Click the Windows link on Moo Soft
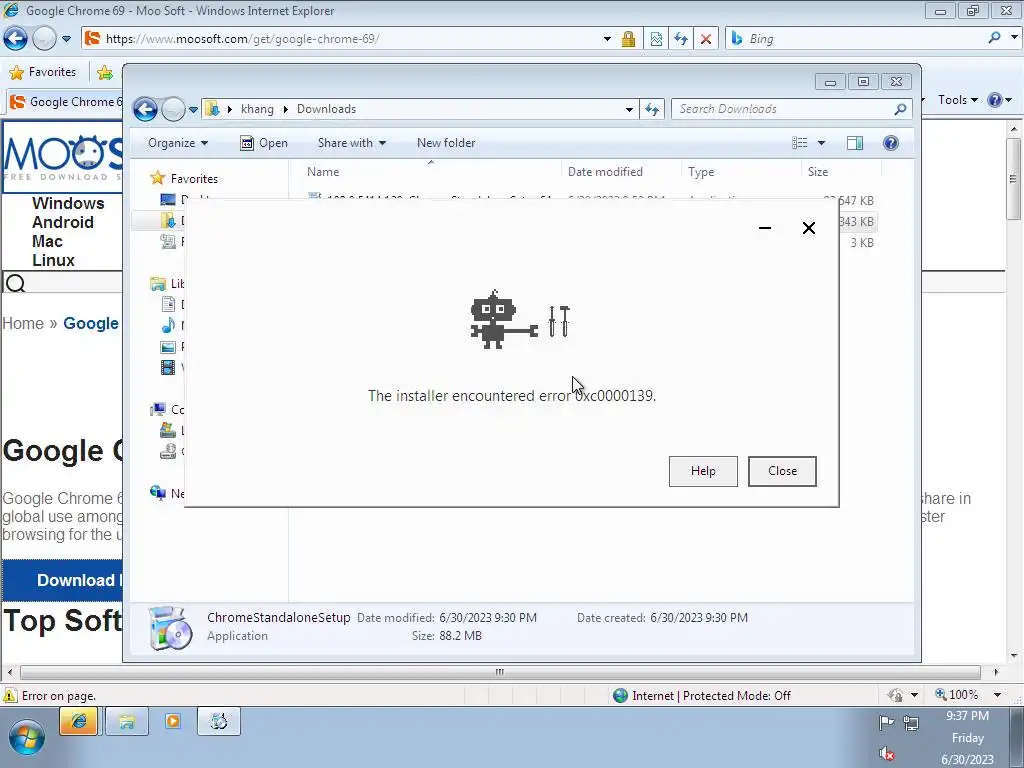Image resolution: width=1024 pixels, height=768 pixels. click(68, 203)
